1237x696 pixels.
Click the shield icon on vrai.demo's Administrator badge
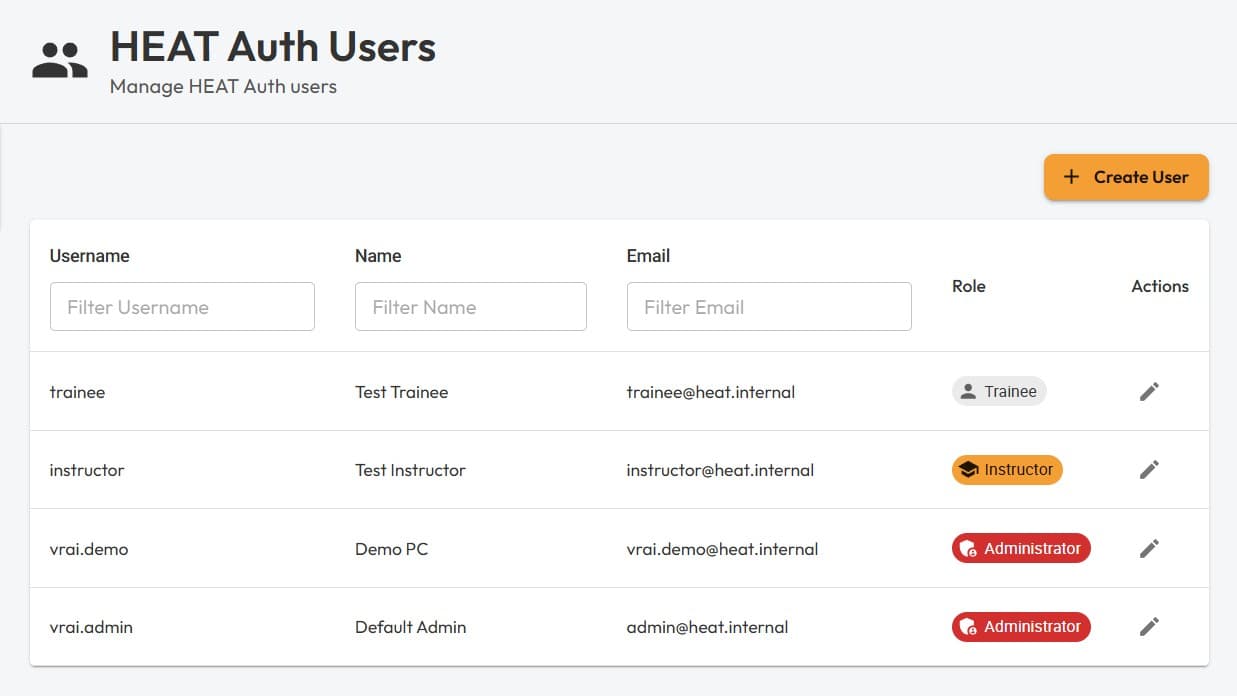[x=966, y=548]
